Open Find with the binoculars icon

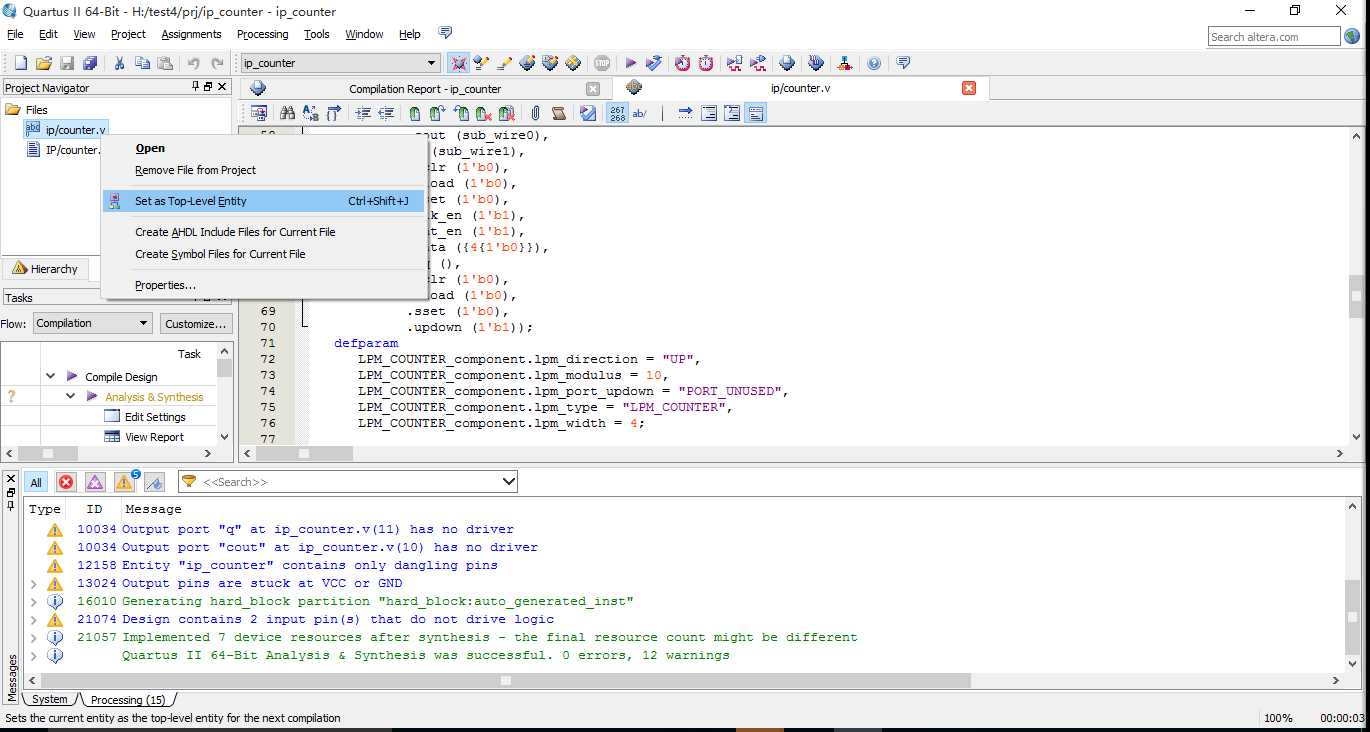click(x=288, y=113)
